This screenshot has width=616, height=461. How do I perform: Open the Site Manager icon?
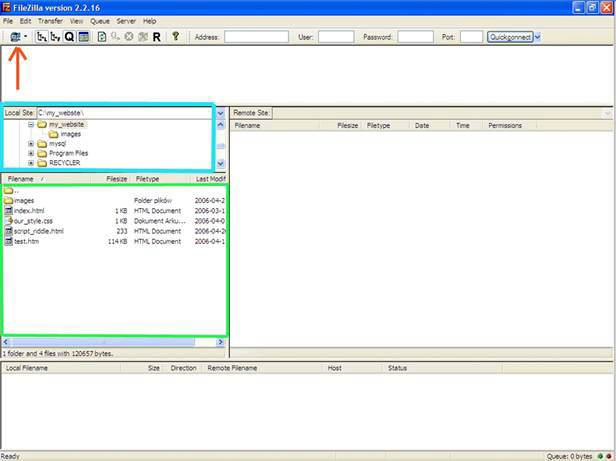(x=14, y=37)
